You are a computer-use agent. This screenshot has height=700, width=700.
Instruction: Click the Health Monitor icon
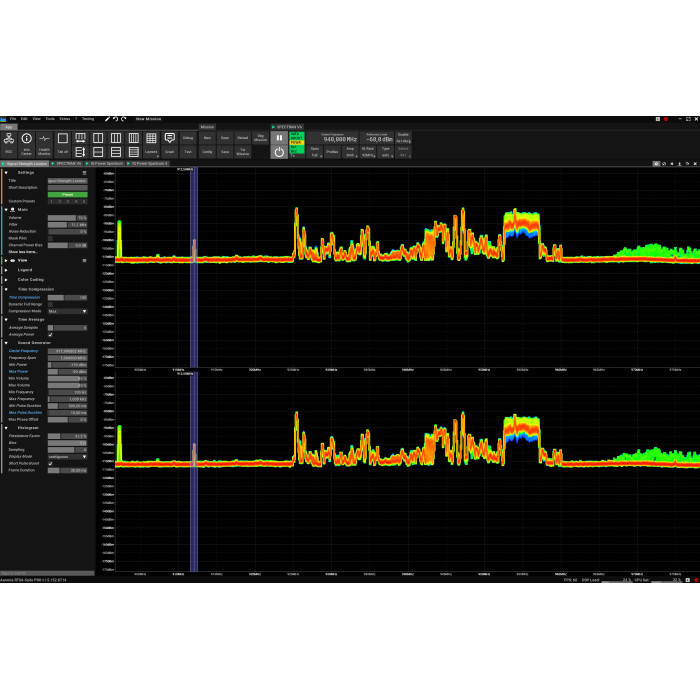point(44,138)
